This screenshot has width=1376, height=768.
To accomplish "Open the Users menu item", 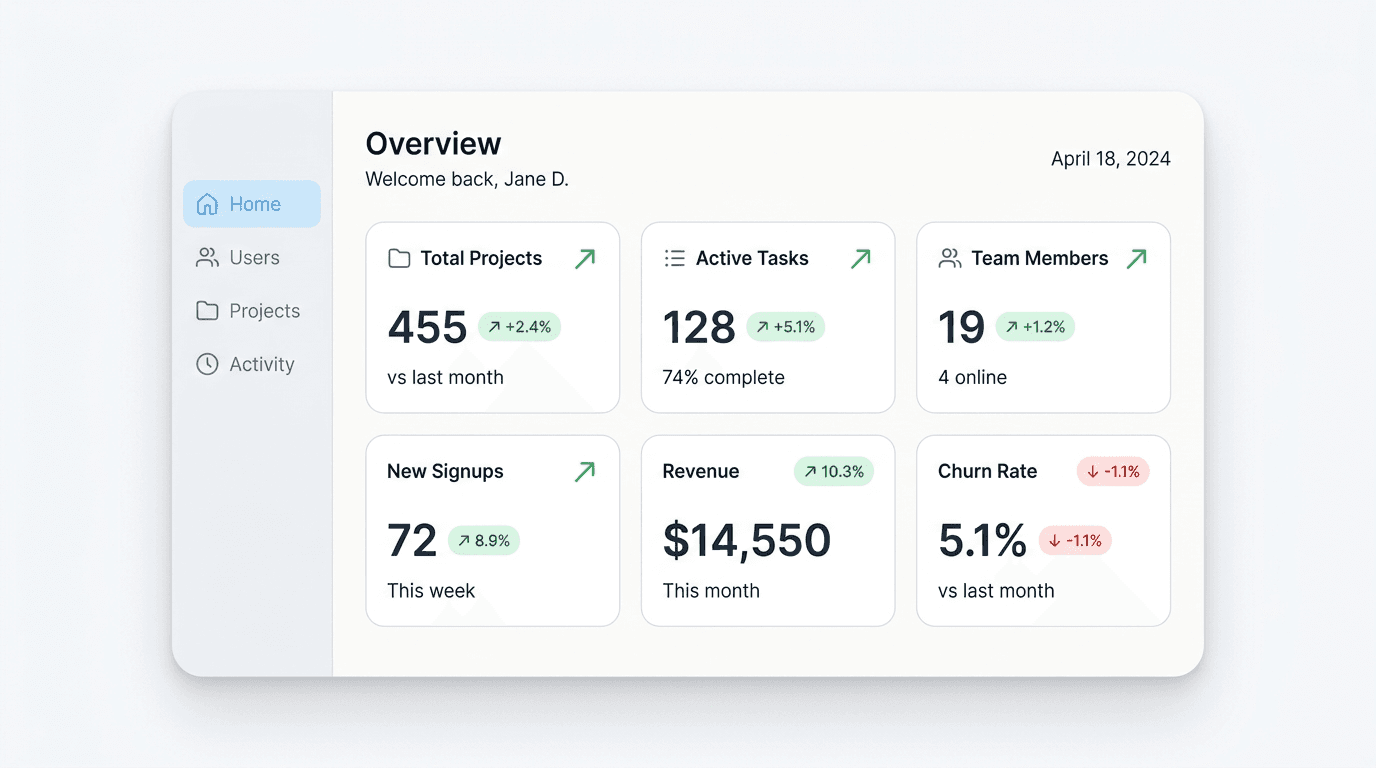I will point(253,258).
